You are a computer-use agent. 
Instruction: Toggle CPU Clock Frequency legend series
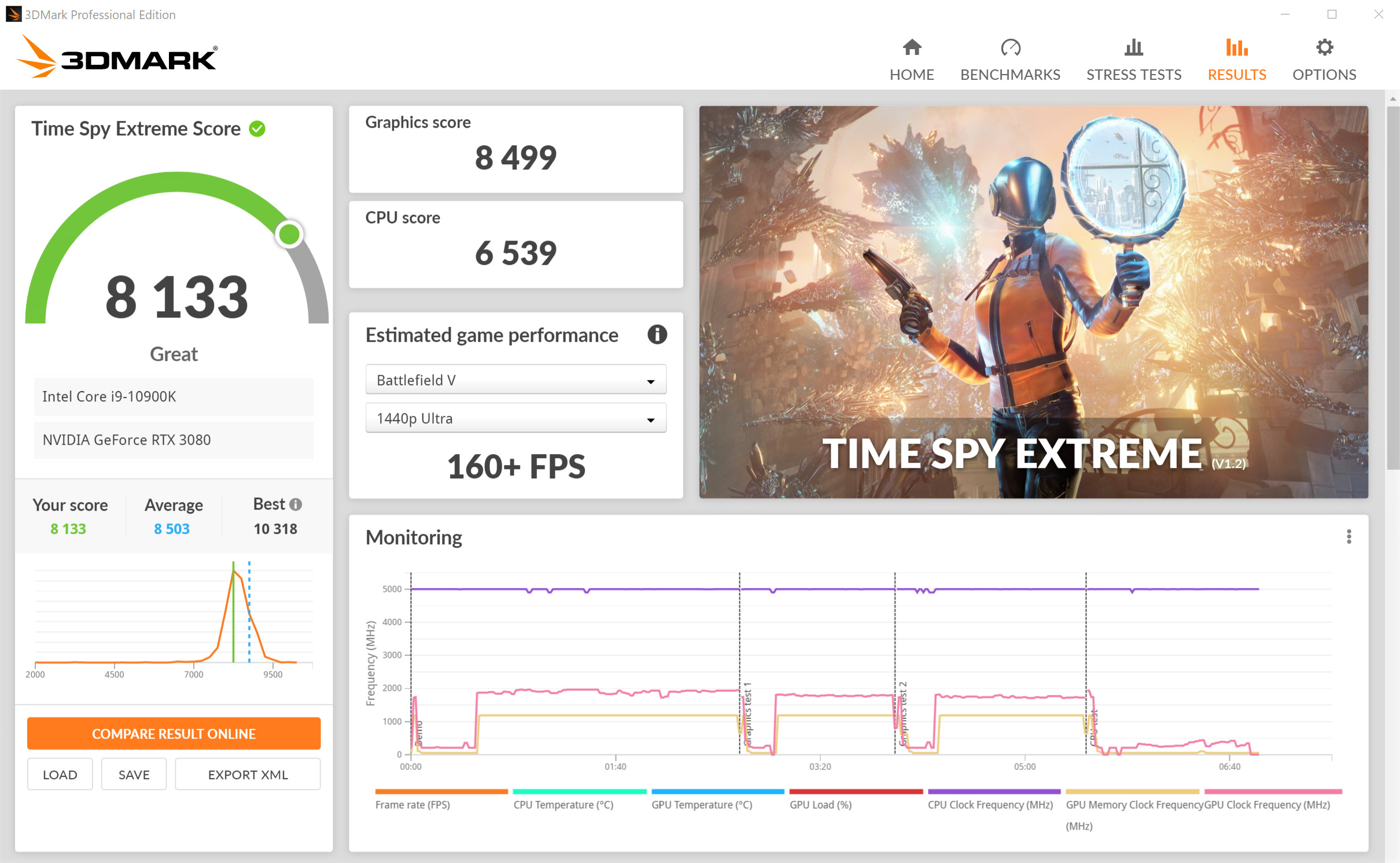(x=990, y=805)
